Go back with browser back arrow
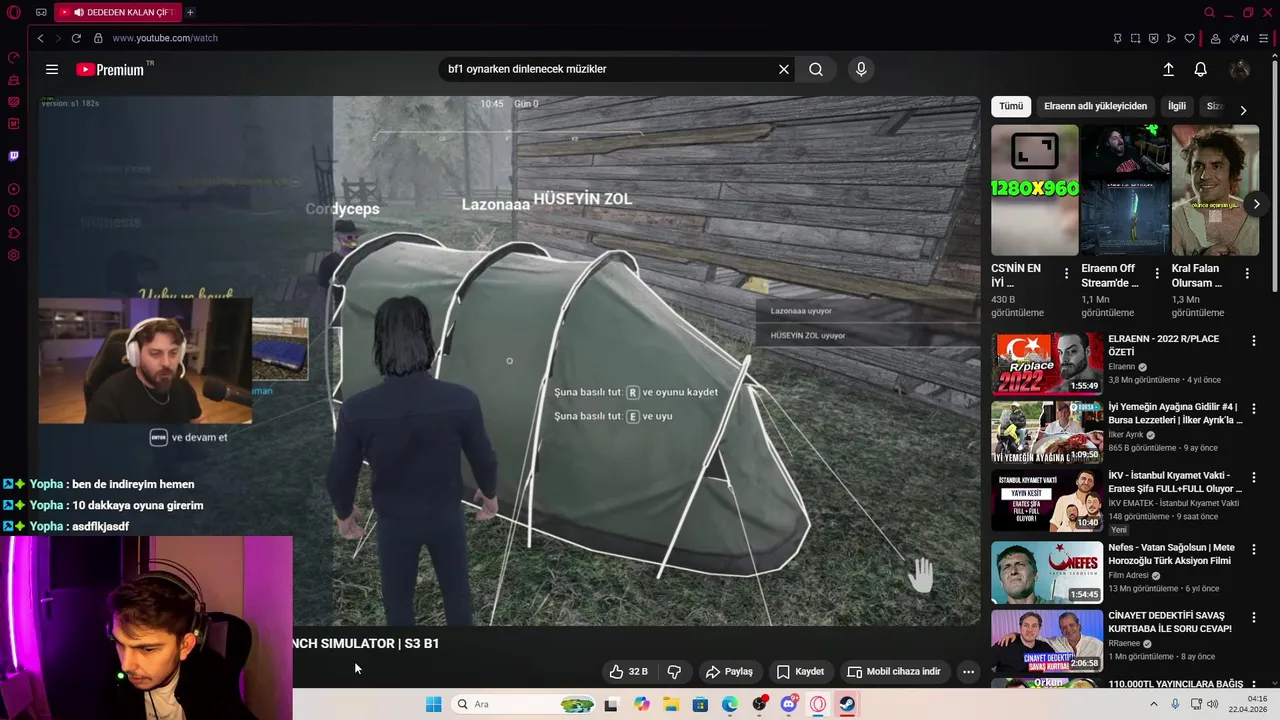This screenshot has width=1280, height=720. pyautogui.click(x=40, y=38)
